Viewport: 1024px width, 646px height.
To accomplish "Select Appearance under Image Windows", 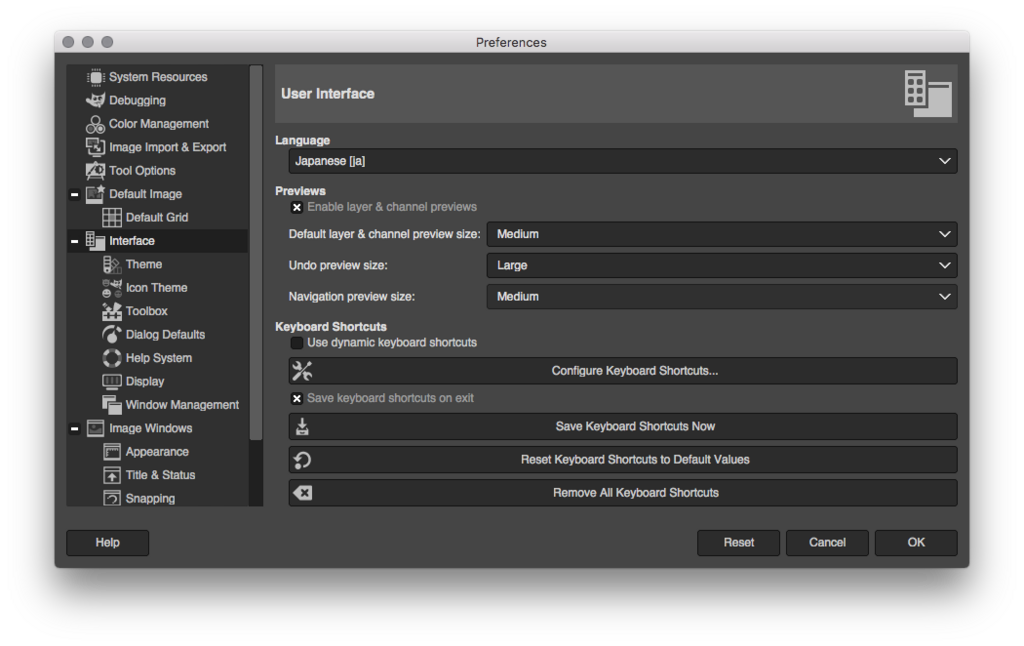I will (x=157, y=452).
